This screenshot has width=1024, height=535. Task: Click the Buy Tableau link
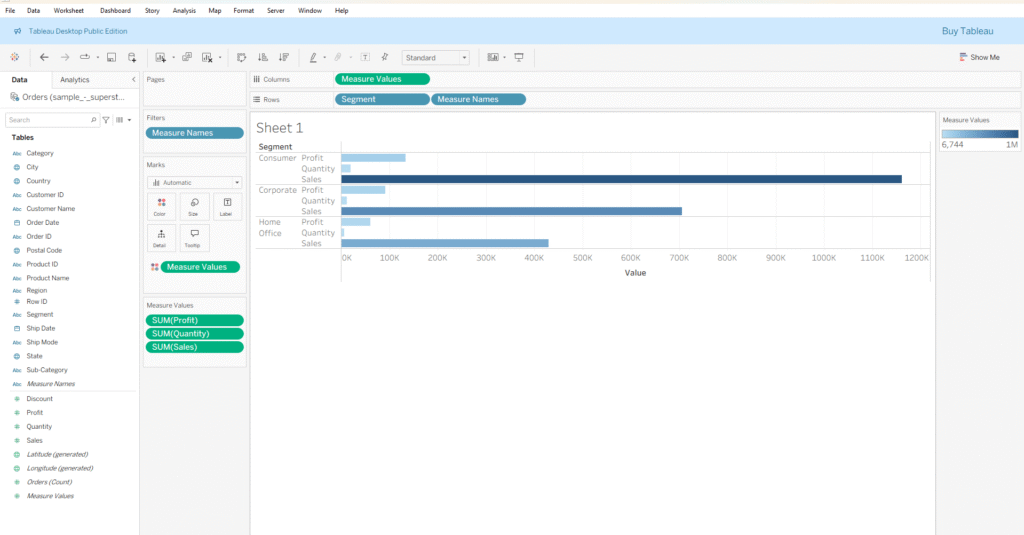(967, 31)
